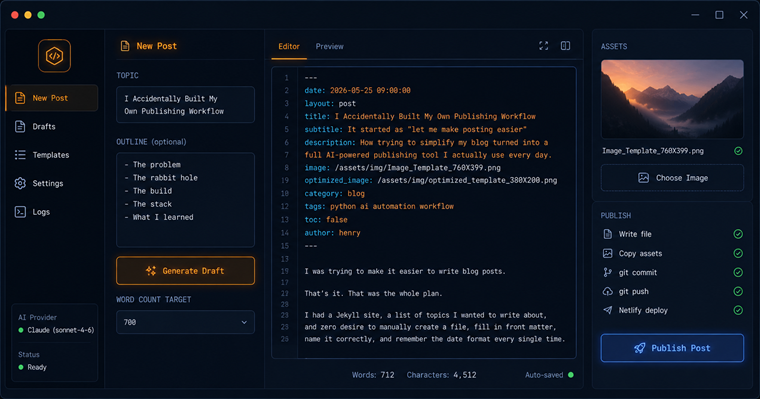Click Netlify deploy paper plane icon
Image resolution: width=760 pixels, height=399 pixels.
point(607,310)
